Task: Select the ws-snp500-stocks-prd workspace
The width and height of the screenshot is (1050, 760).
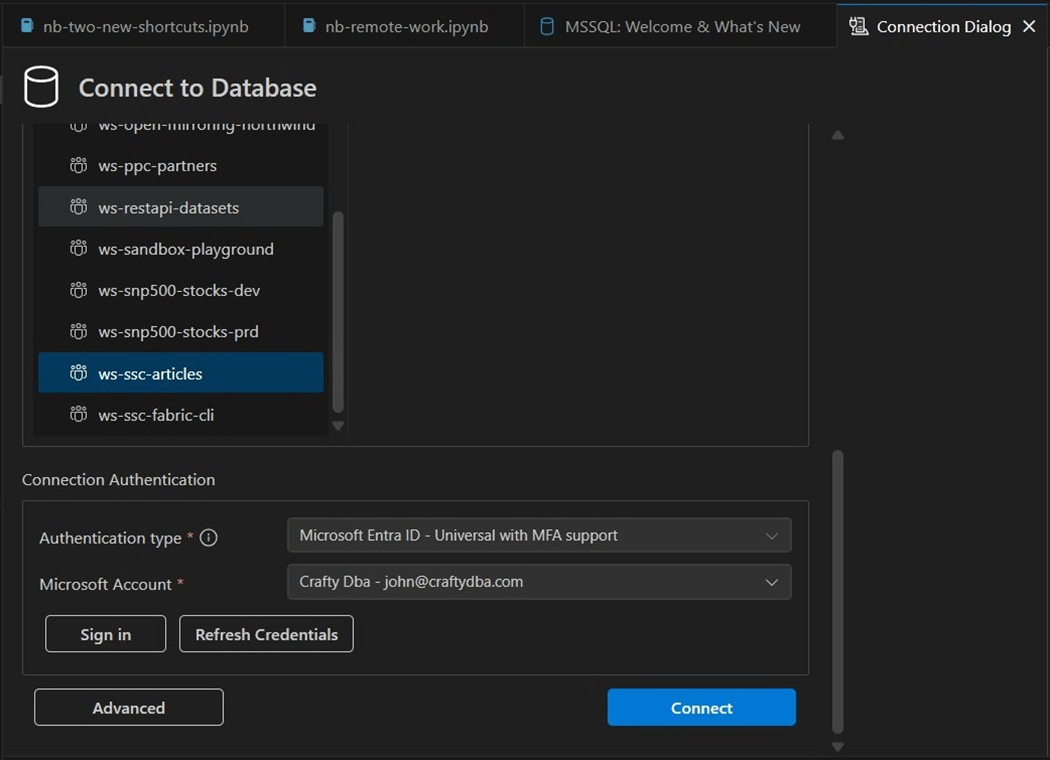Action: [178, 331]
